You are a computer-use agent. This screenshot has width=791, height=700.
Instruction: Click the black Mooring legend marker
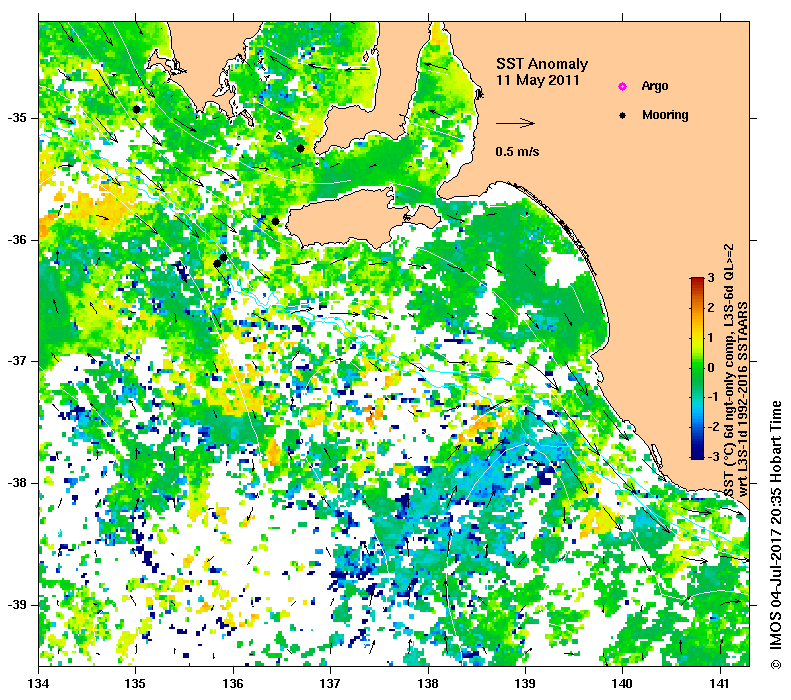pos(623,115)
